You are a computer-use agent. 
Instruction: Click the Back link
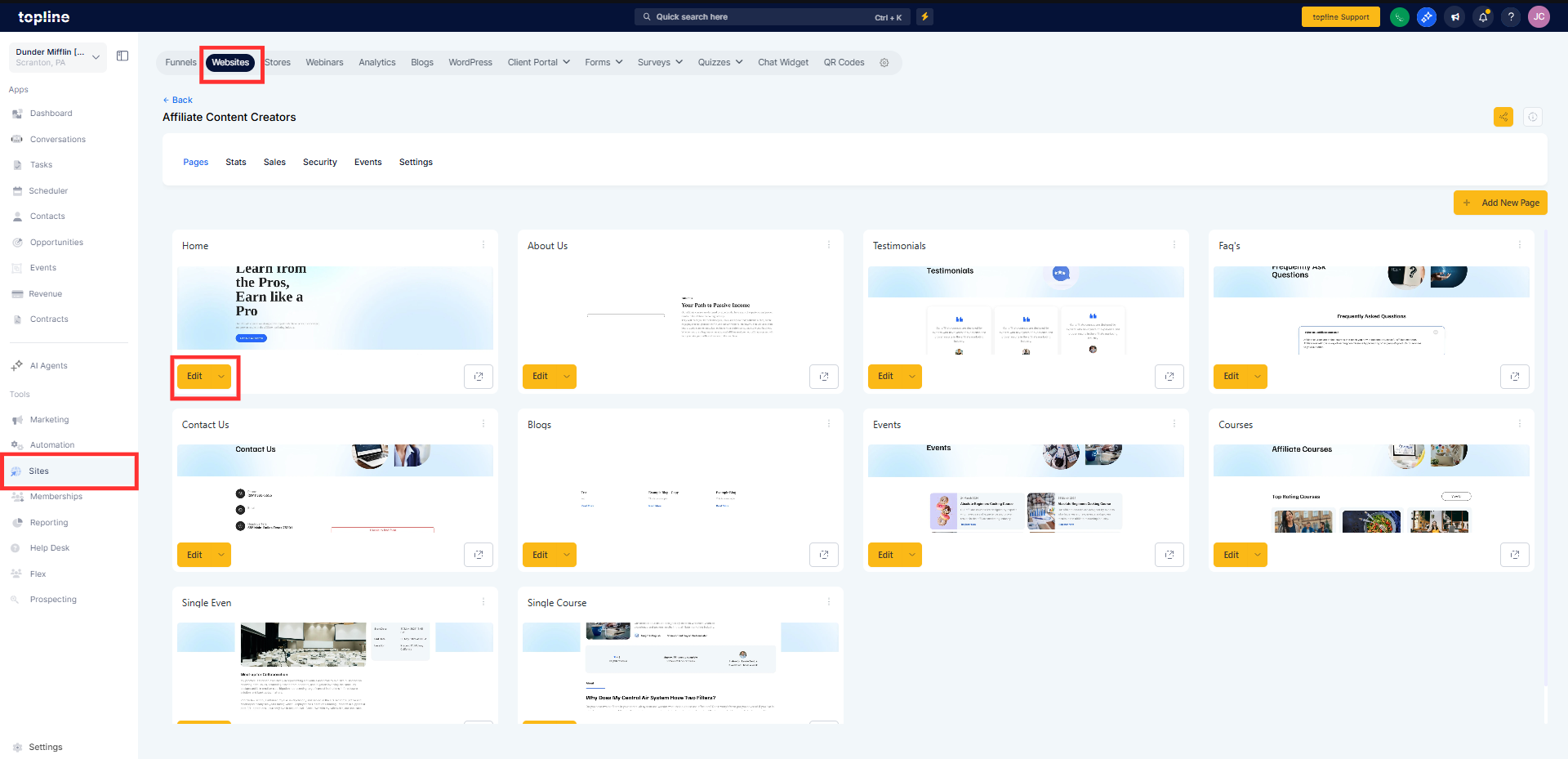178,100
